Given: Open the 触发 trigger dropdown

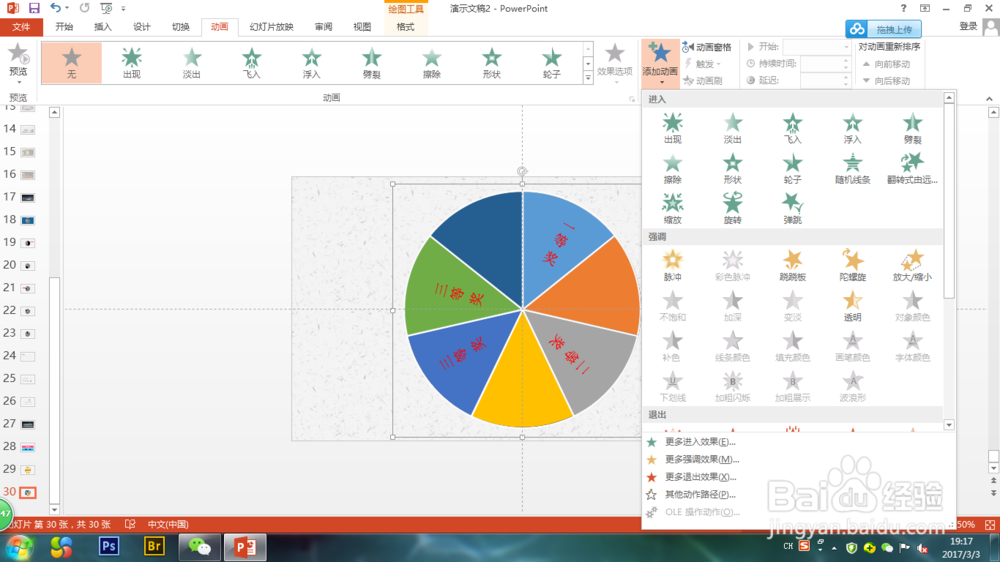Looking at the screenshot, I should click(702, 64).
